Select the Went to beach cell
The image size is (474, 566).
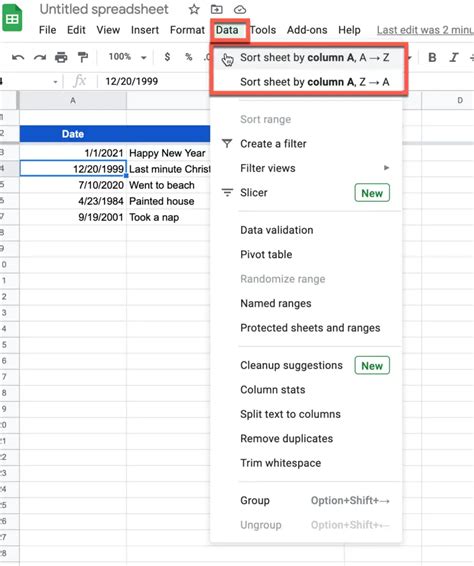168,185
